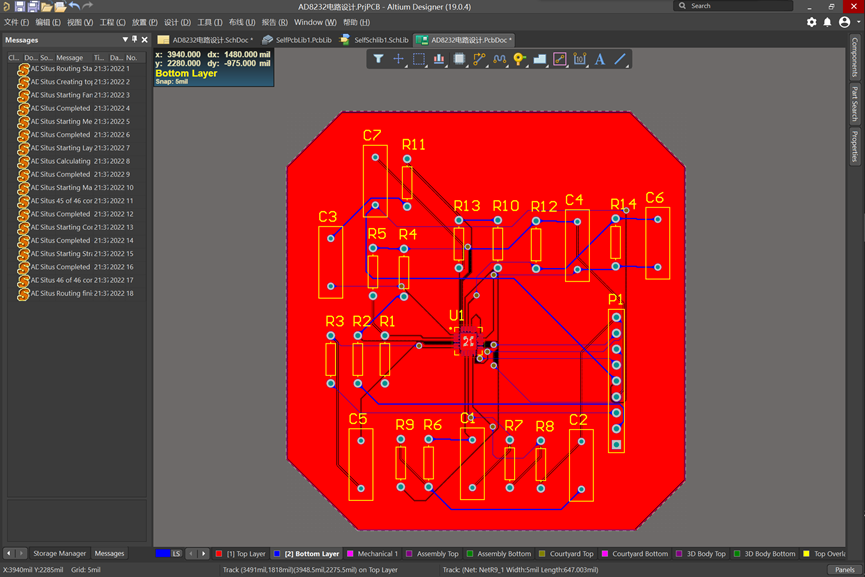Choose the Place Component chip icon
Image resolution: width=865 pixels, height=577 pixels.
[459, 59]
